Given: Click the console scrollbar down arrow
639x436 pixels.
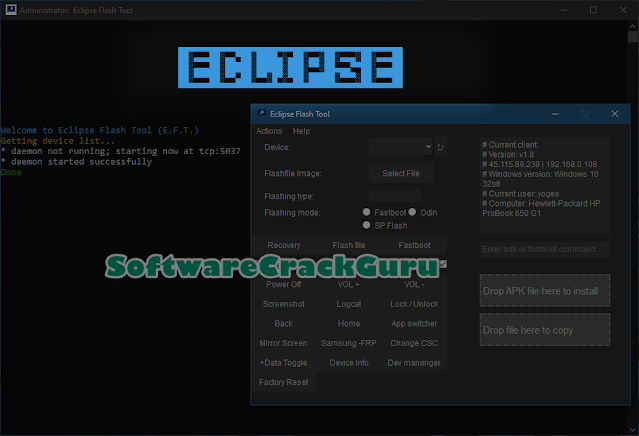Looking at the screenshot, I should point(632,429).
